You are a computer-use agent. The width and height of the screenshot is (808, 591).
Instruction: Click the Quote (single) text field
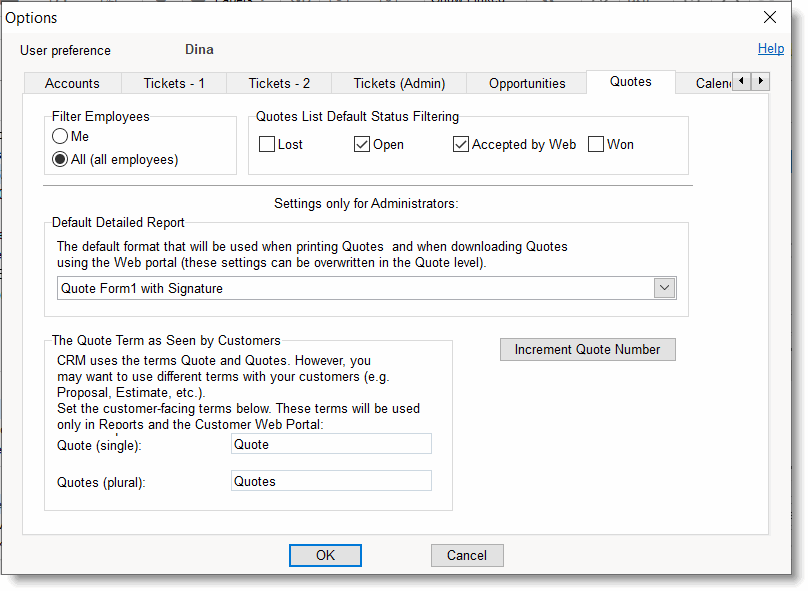(331, 444)
